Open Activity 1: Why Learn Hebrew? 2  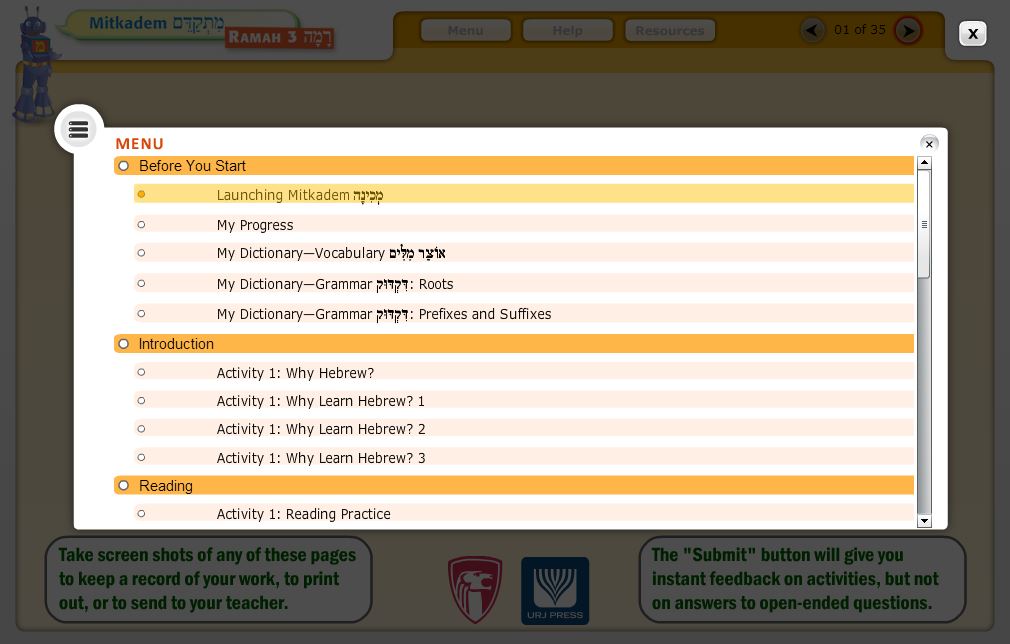(524, 429)
